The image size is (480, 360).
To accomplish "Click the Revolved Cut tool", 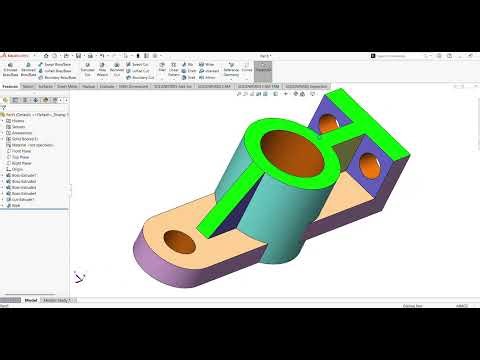I will (117, 70).
